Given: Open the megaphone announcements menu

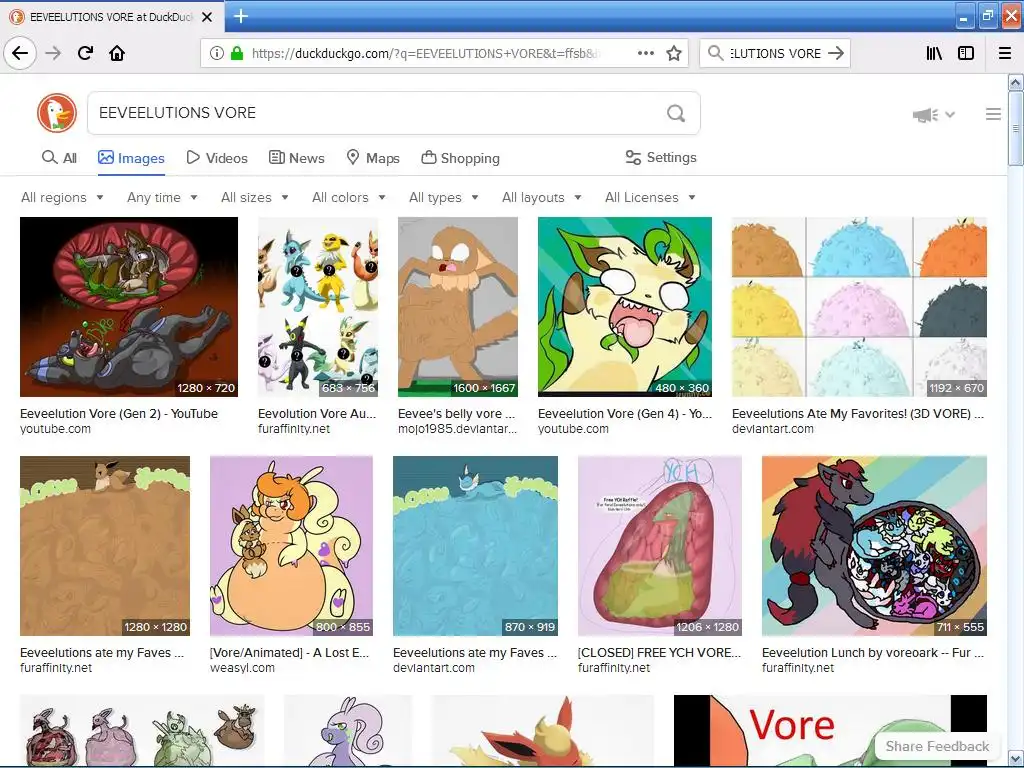Looking at the screenshot, I should pyautogui.click(x=934, y=115).
